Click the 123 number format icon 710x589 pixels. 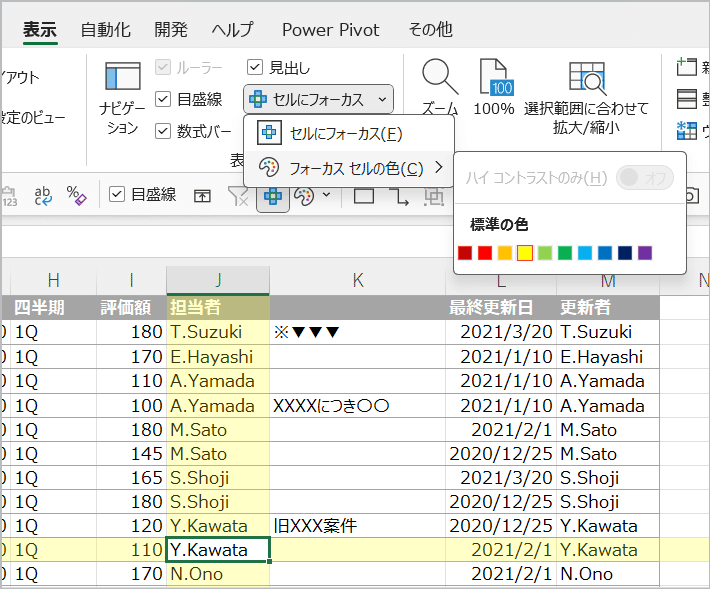(10, 196)
